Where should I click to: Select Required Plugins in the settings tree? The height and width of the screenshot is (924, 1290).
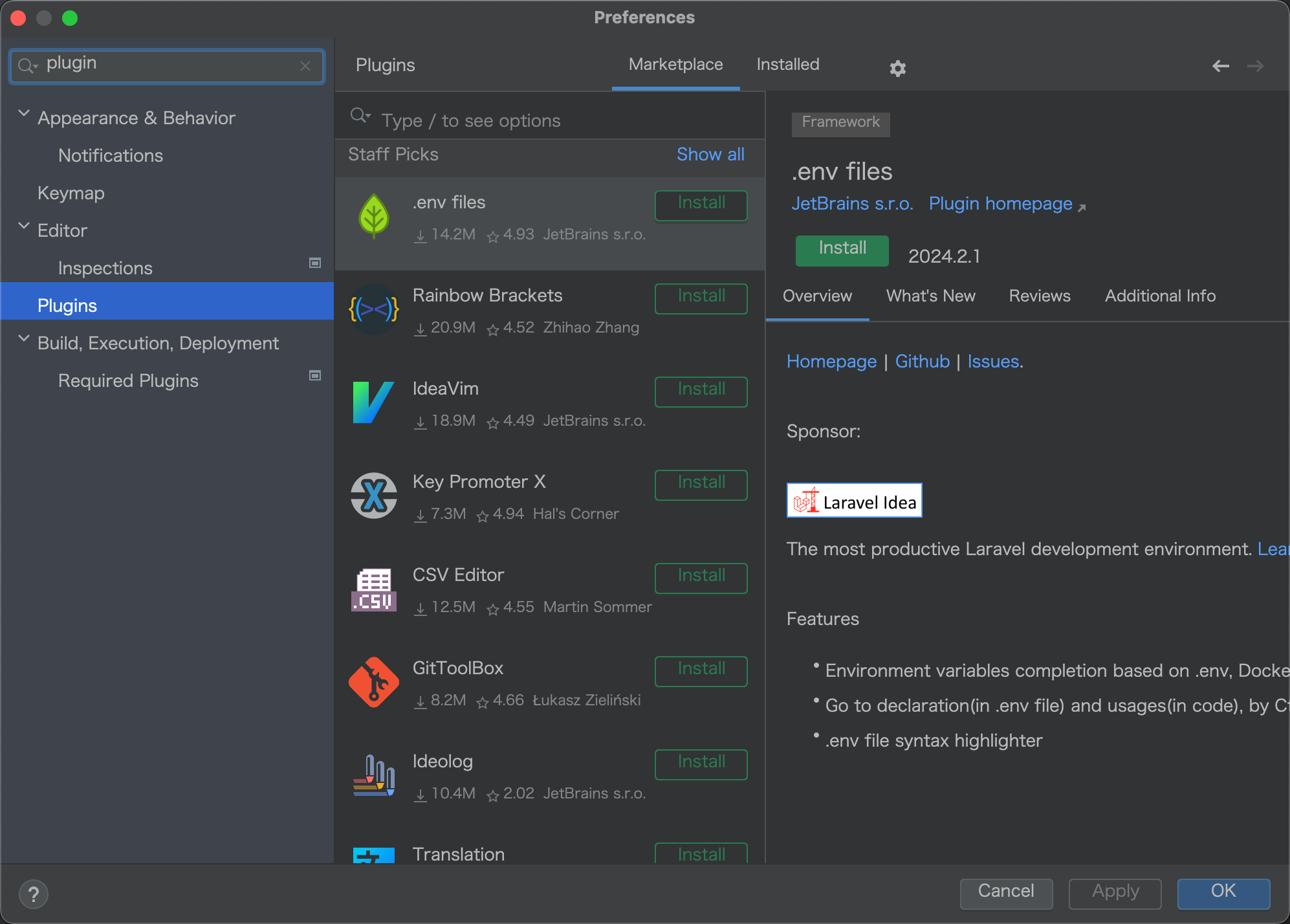pos(128,380)
